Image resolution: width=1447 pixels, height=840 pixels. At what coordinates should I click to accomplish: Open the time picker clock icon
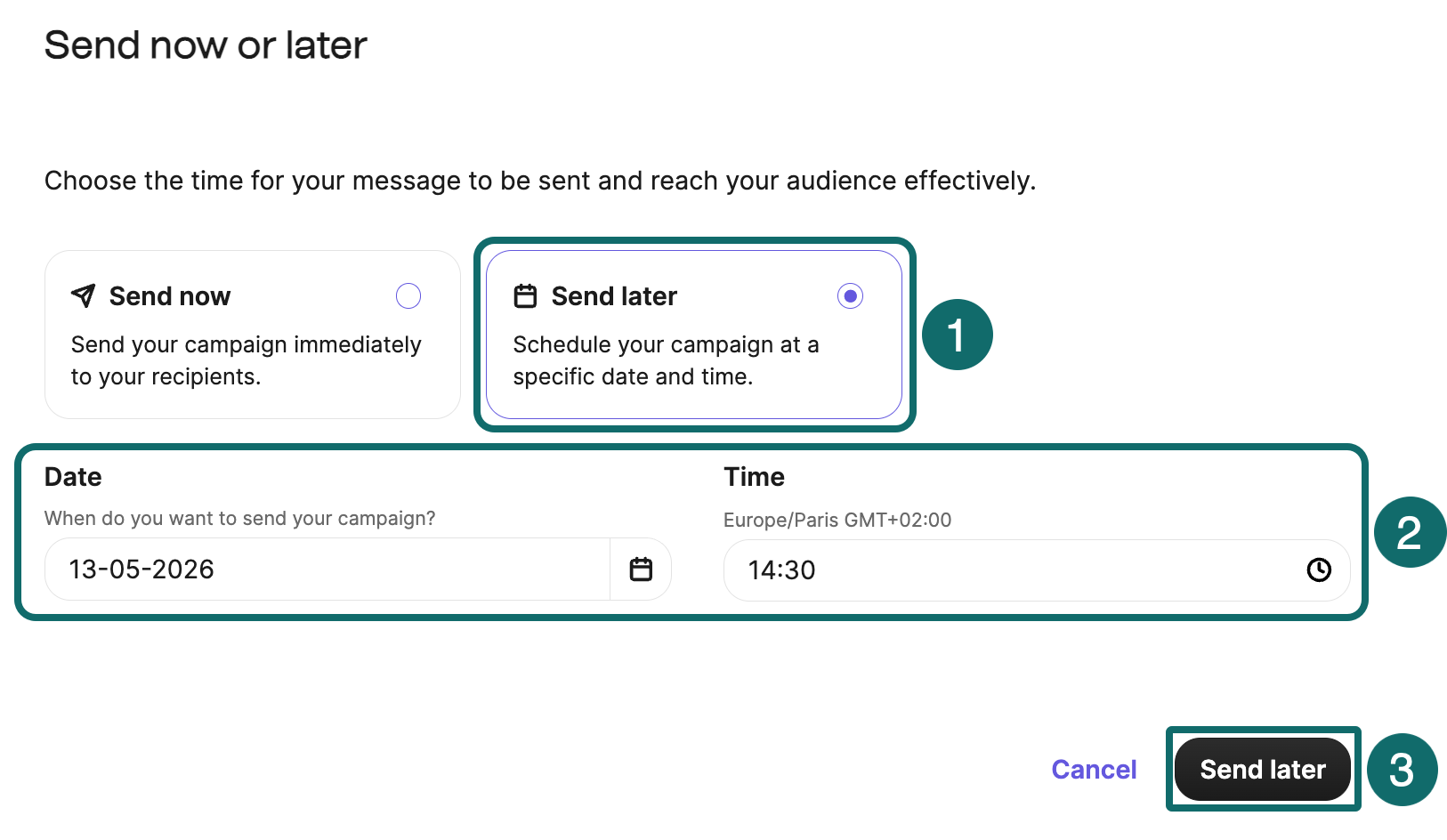[1319, 569]
